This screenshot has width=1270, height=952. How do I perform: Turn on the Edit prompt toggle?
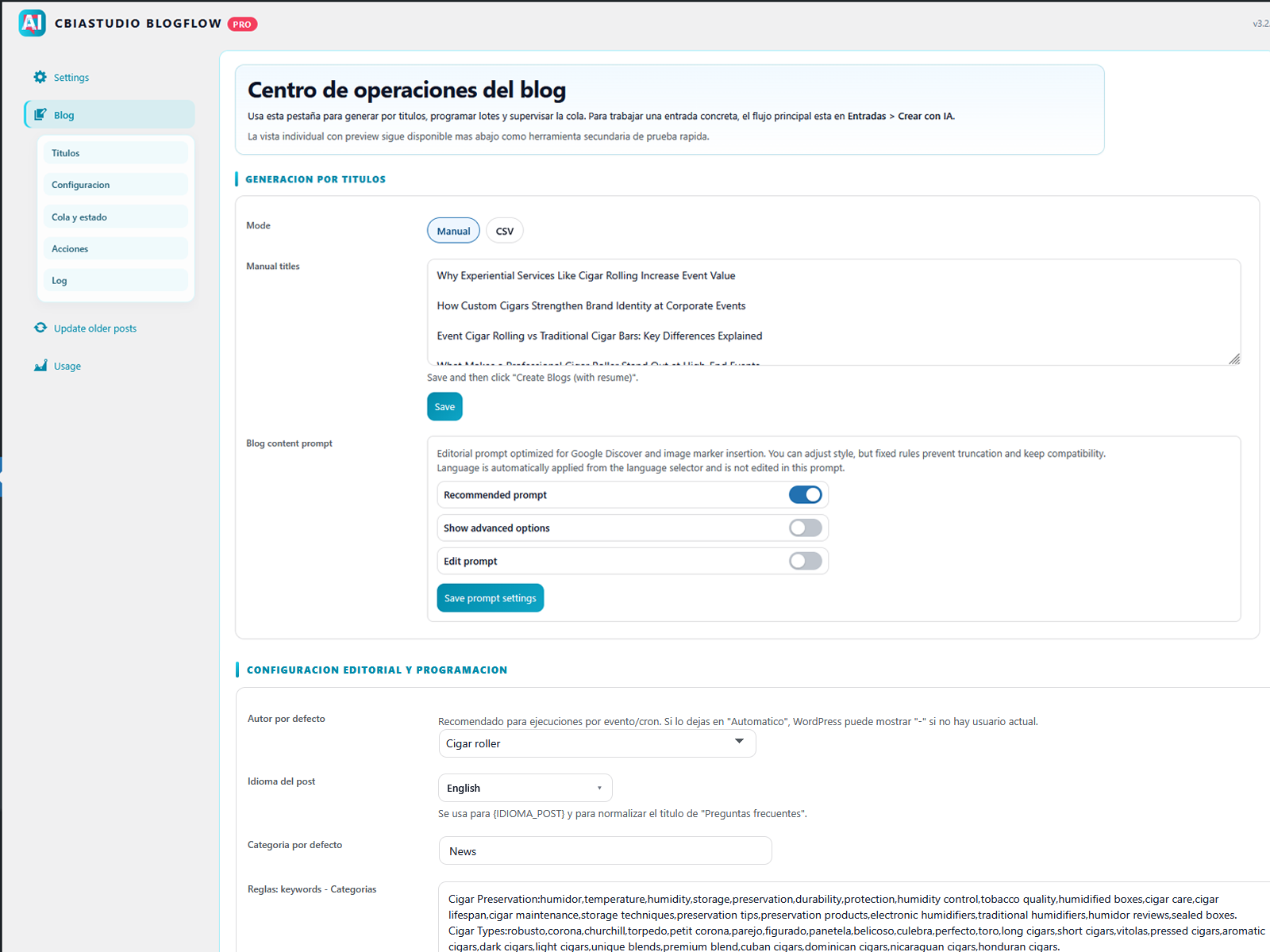coord(806,561)
